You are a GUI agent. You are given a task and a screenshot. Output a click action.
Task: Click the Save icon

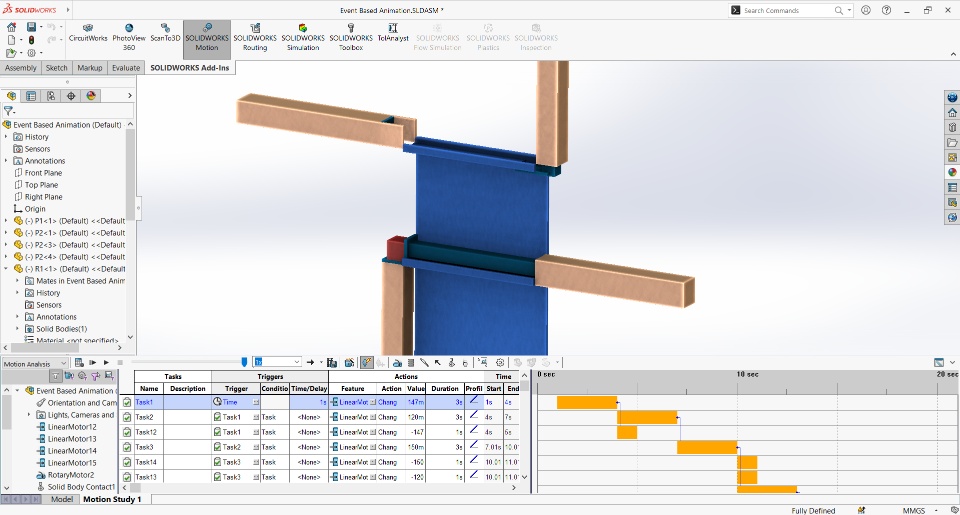click(x=31, y=27)
